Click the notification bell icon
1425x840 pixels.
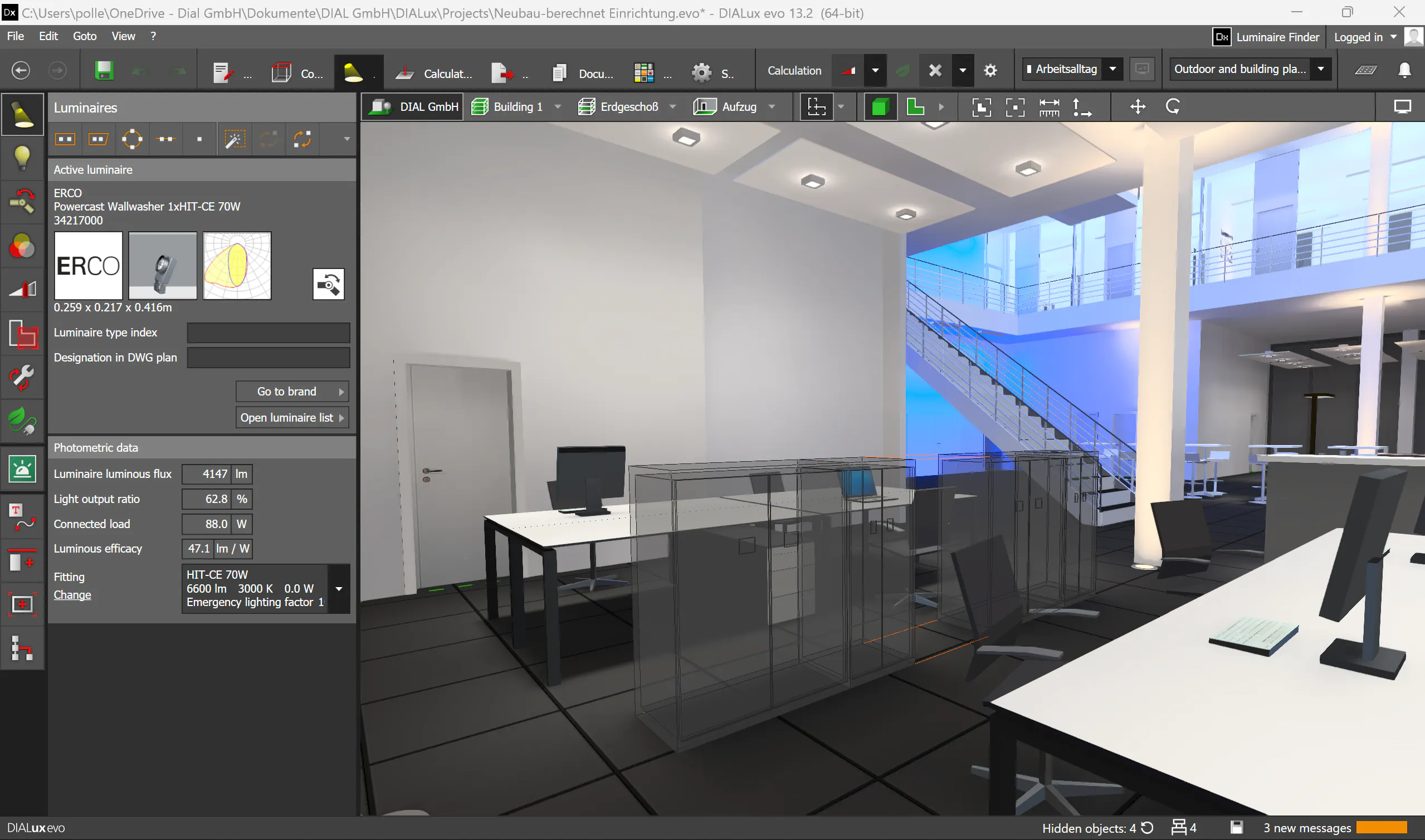point(1404,70)
